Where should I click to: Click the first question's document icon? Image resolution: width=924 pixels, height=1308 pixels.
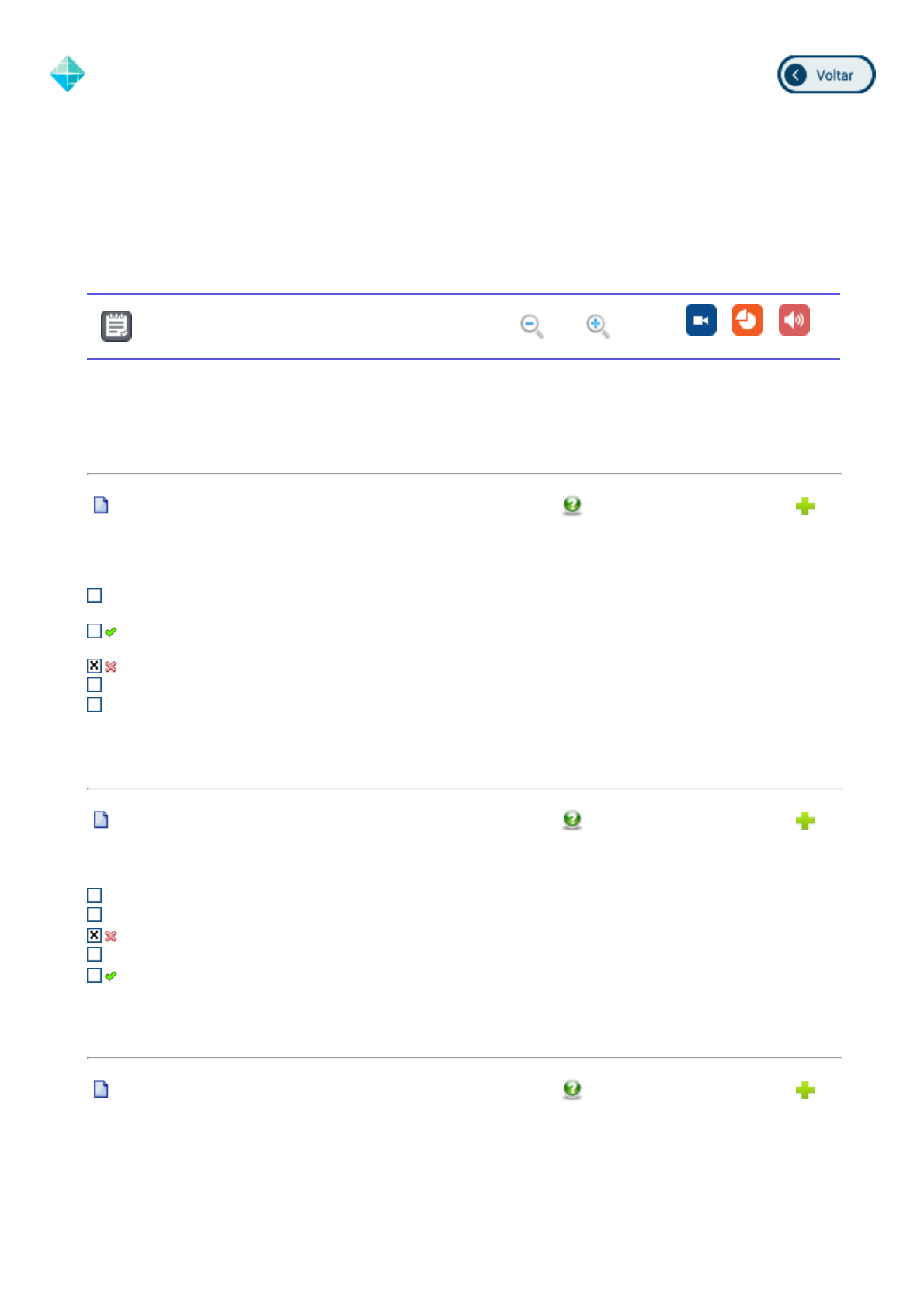[101, 506]
